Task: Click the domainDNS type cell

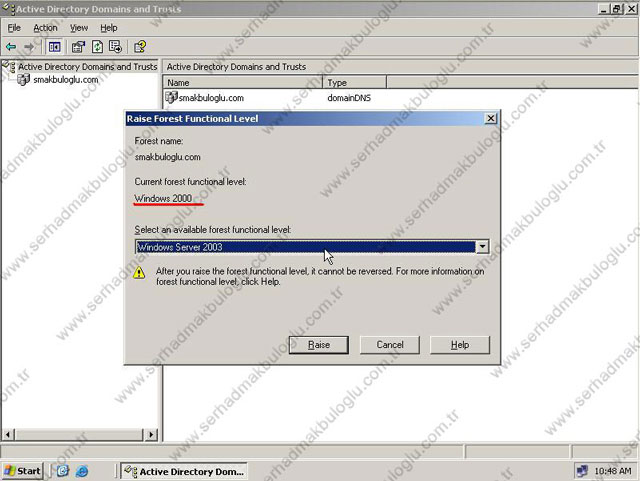Action: [349, 98]
